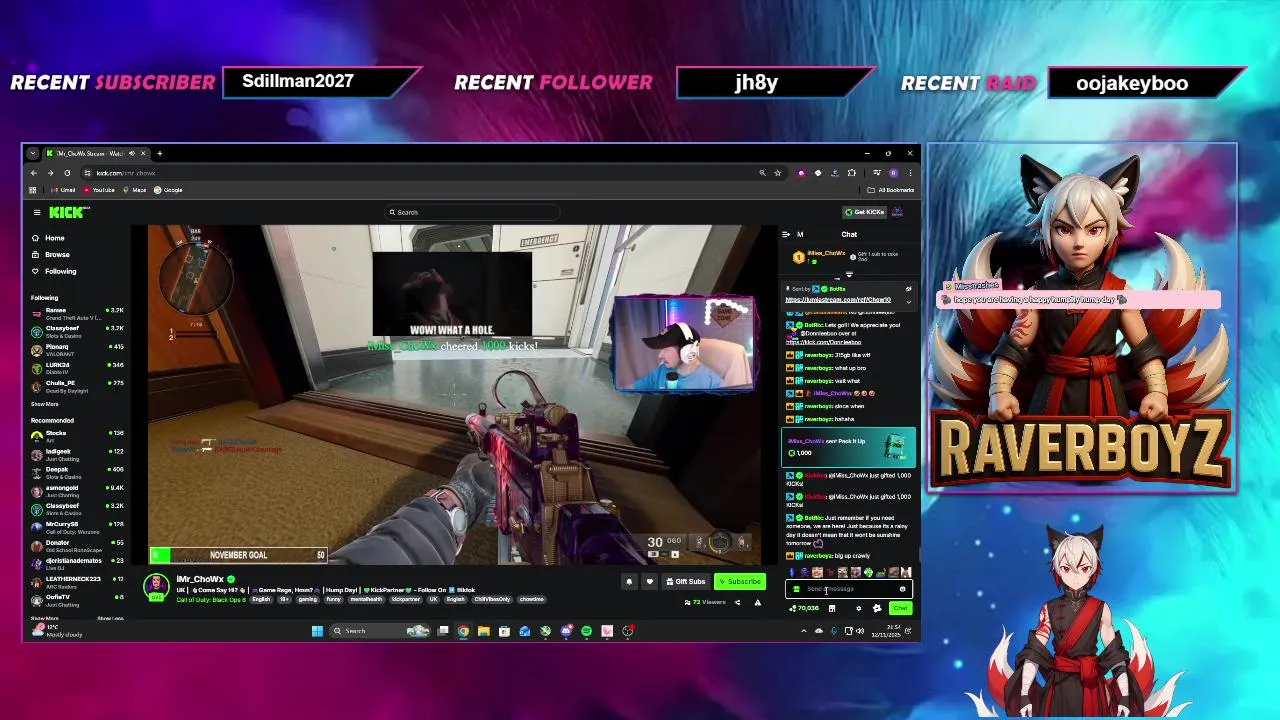Go to Home in Kick sidebar
The height and width of the screenshot is (720, 1280).
point(47,238)
